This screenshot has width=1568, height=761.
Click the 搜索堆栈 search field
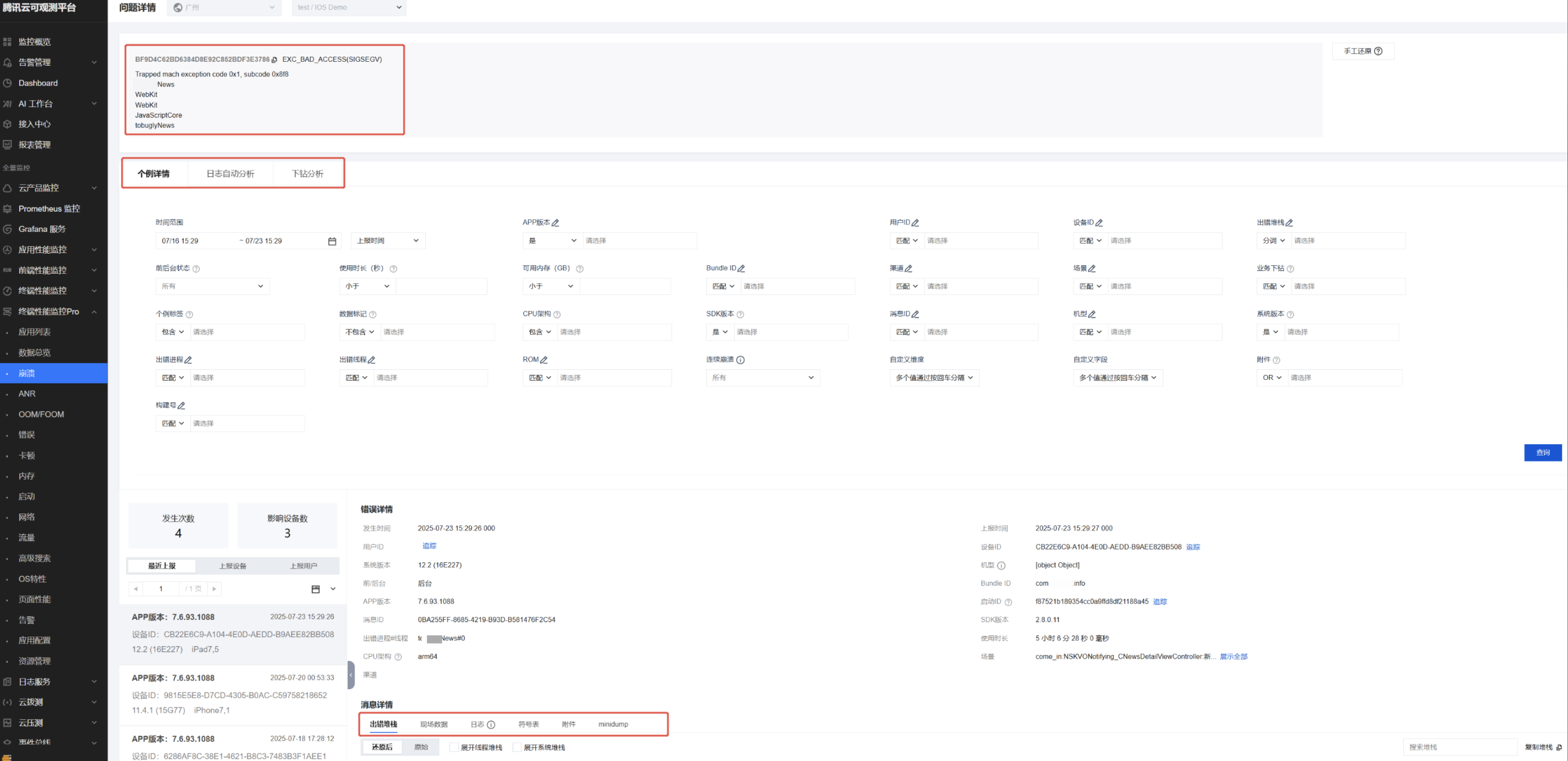1459,747
